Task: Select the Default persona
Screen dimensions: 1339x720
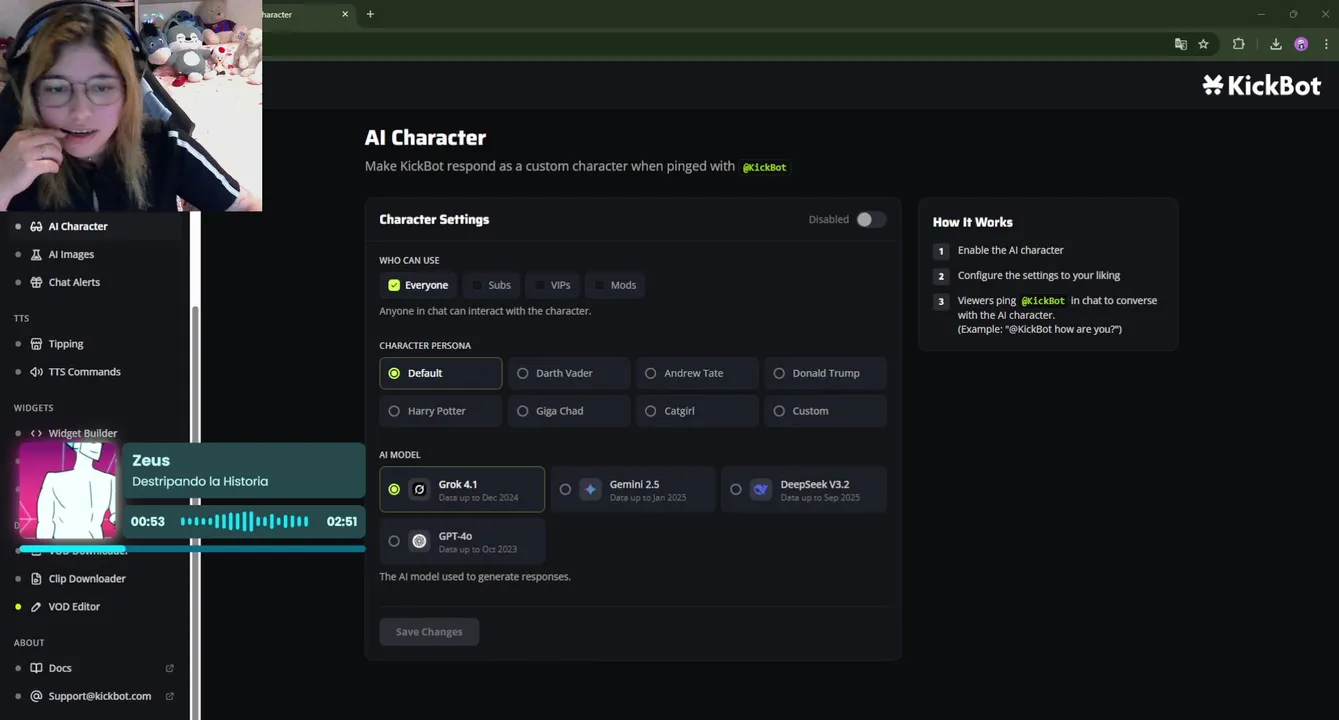Action: pos(440,373)
